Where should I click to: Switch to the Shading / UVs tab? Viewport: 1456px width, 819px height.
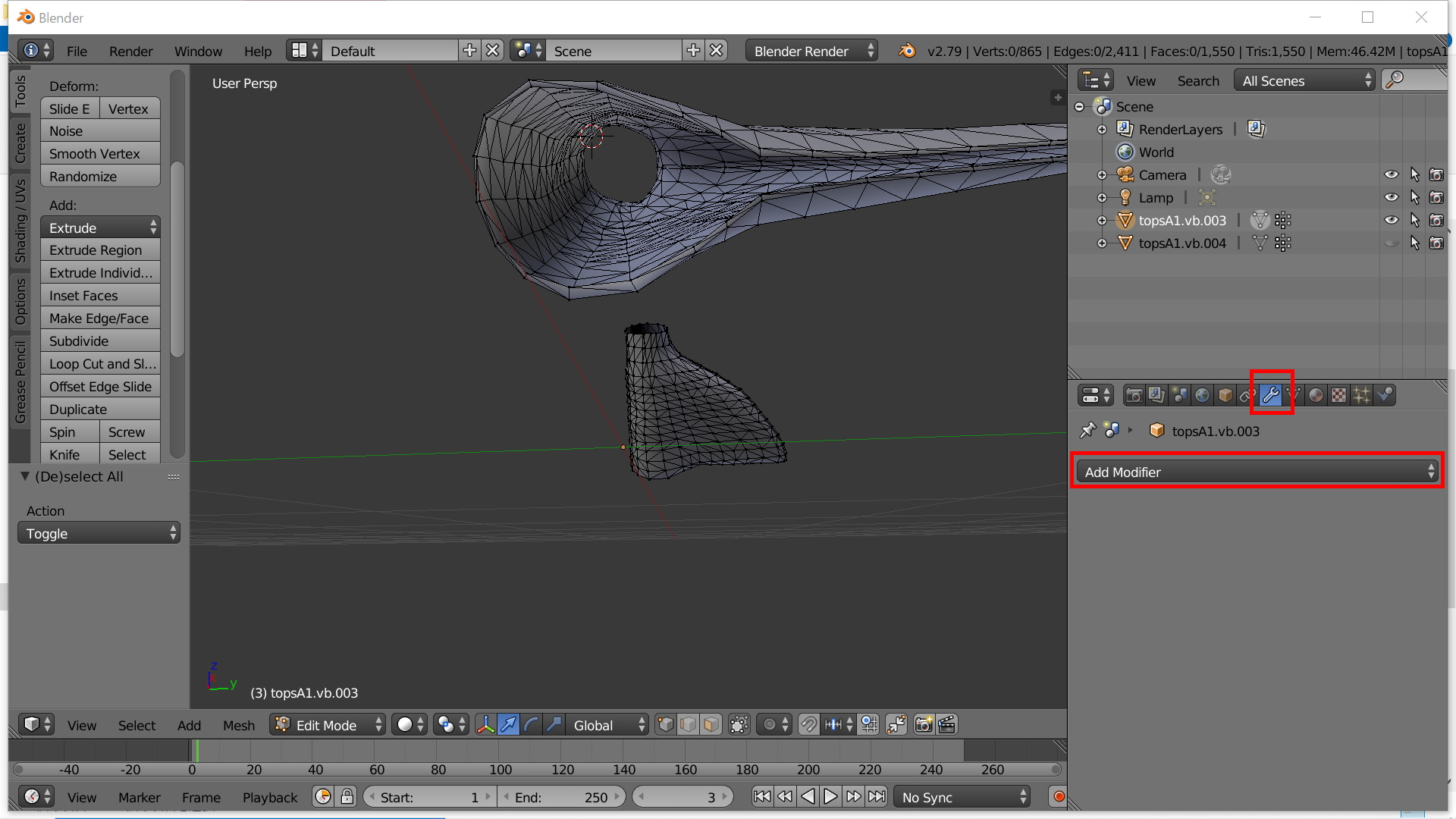point(20,221)
